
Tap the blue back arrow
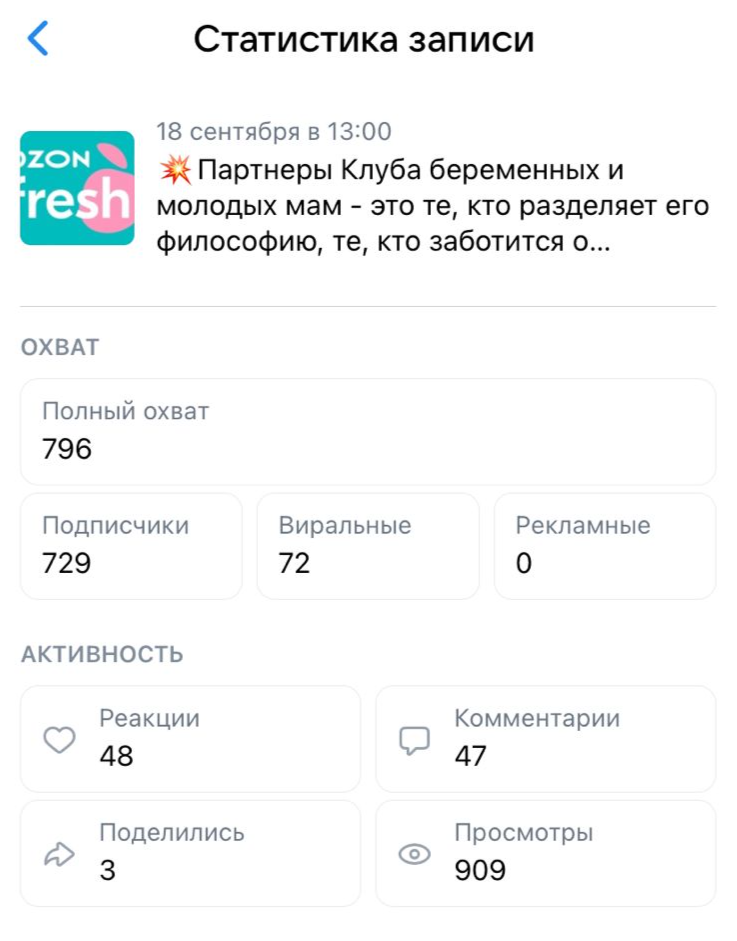point(38,39)
